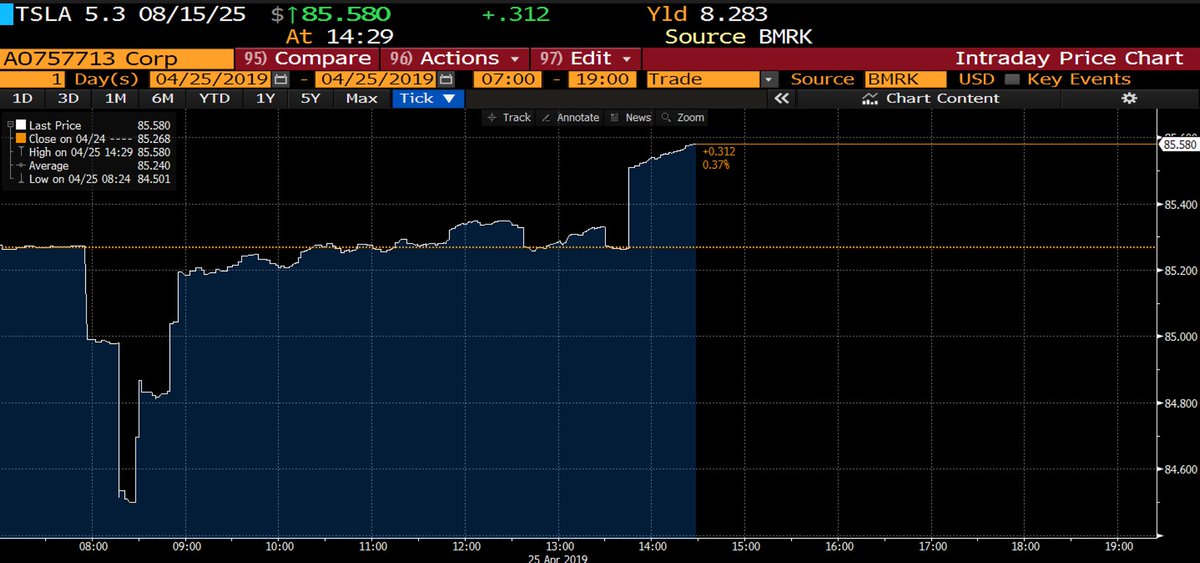Click the Trade data type field
The width and height of the screenshot is (1200, 563).
[703, 79]
